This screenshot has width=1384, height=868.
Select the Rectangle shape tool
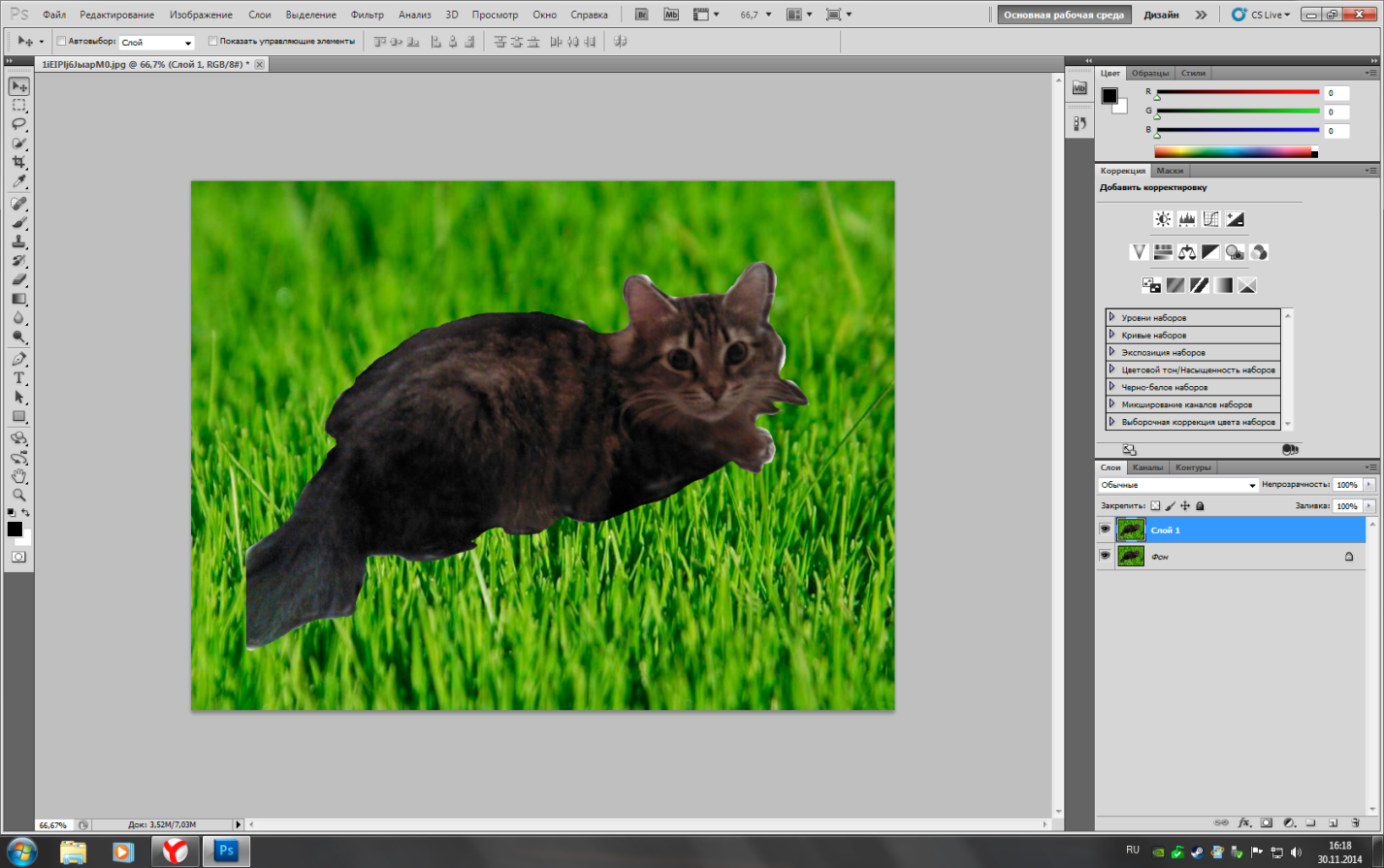pos(18,417)
